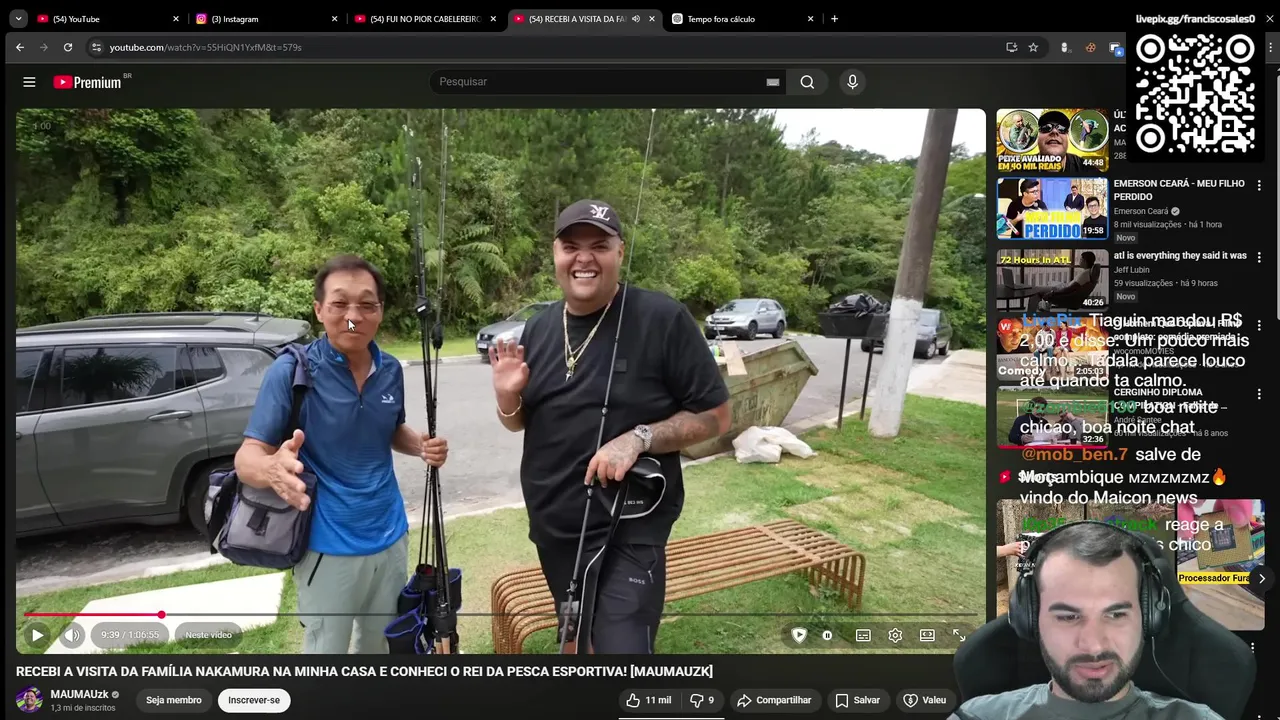Save the video with the Salvar button

pyautogui.click(x=857, y=700)
